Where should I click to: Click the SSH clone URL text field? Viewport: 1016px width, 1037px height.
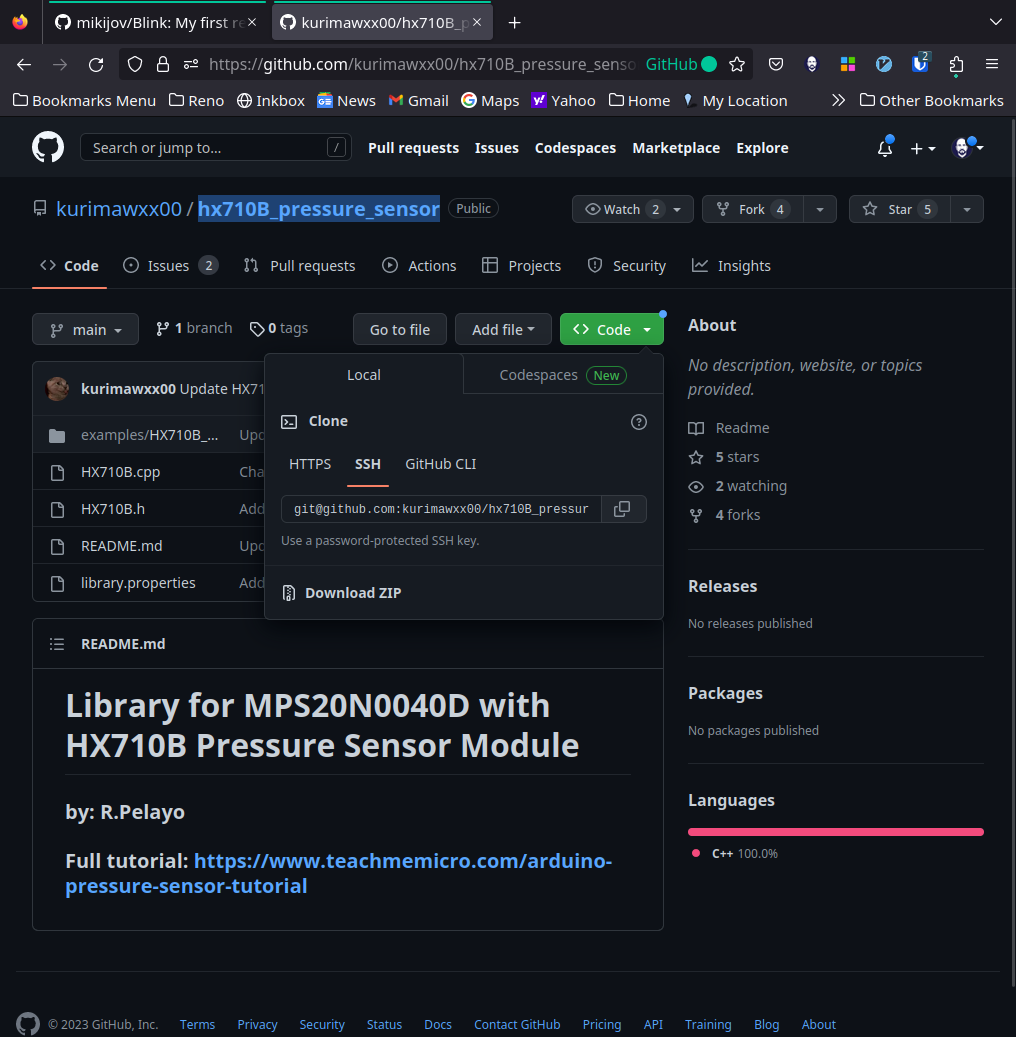click(x=441, y=509)
